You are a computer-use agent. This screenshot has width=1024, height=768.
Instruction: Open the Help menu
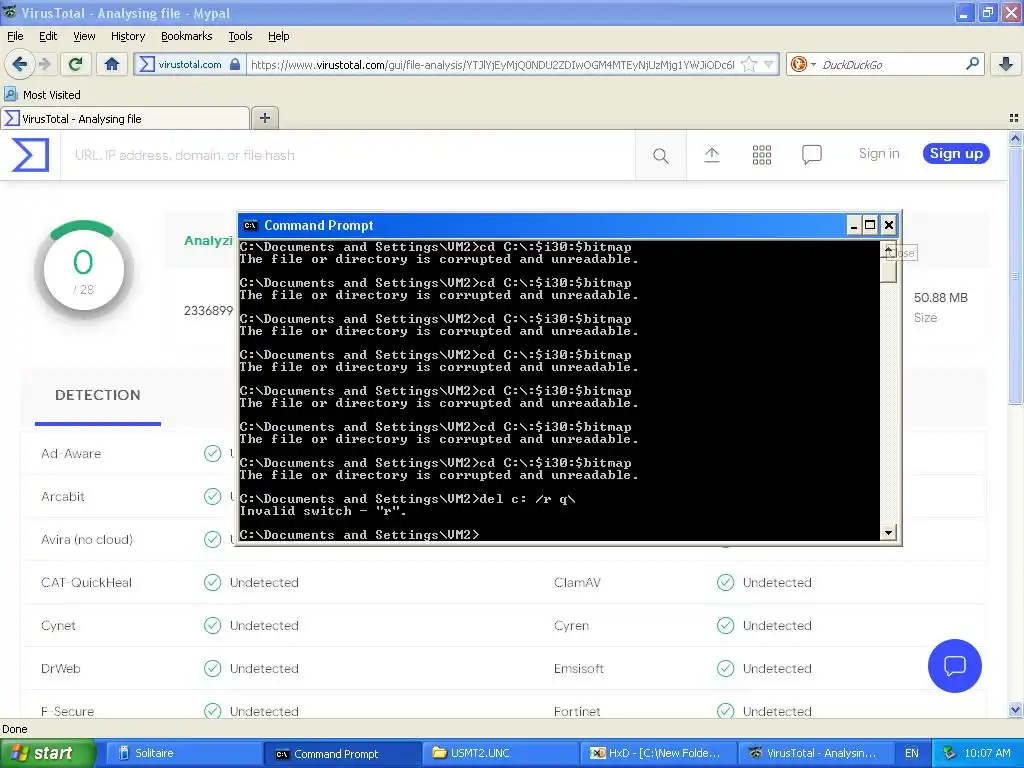(x=278, y=36)
